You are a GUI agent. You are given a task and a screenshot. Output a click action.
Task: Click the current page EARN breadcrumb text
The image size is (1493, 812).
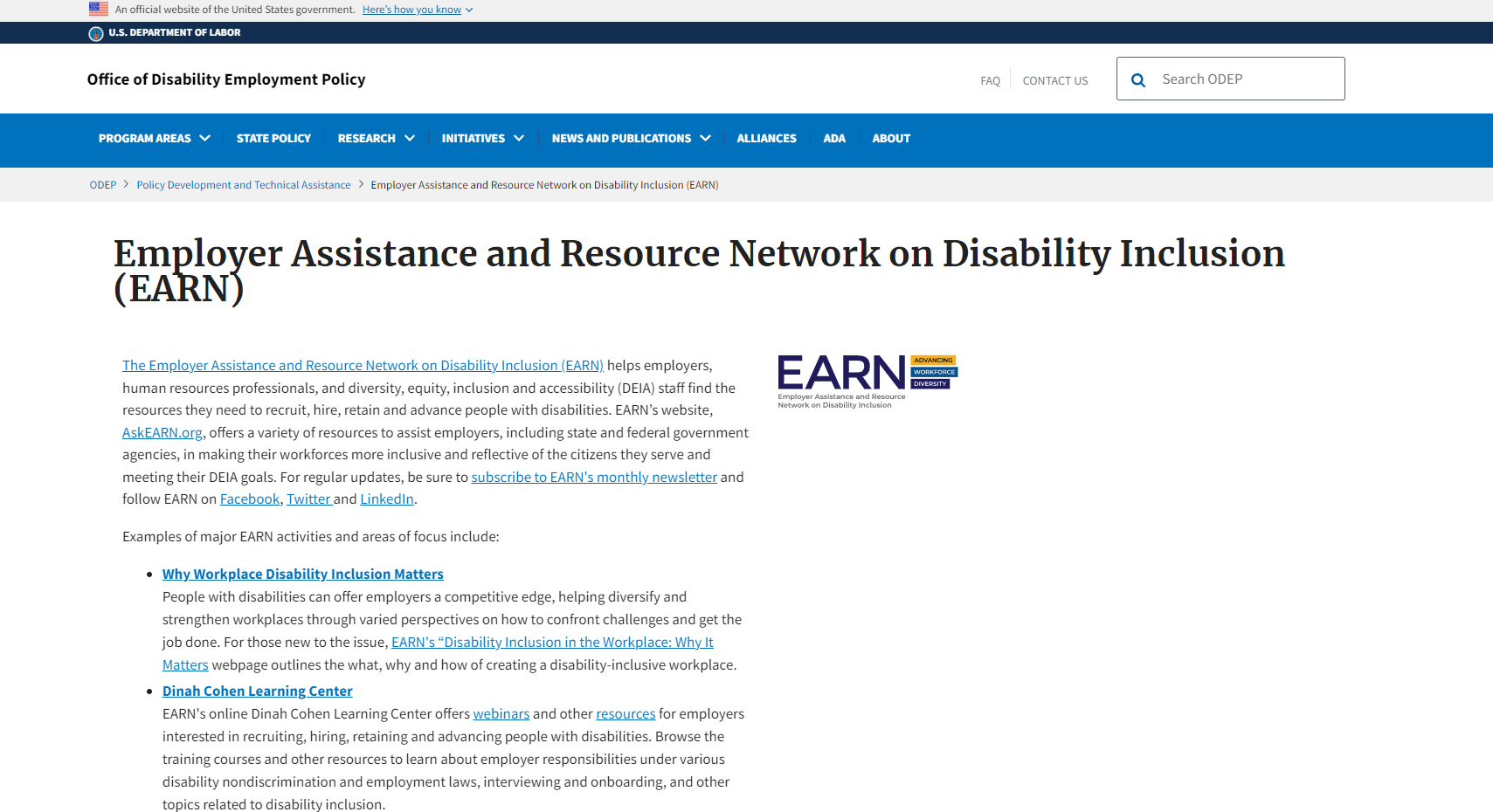click(544, 185)
